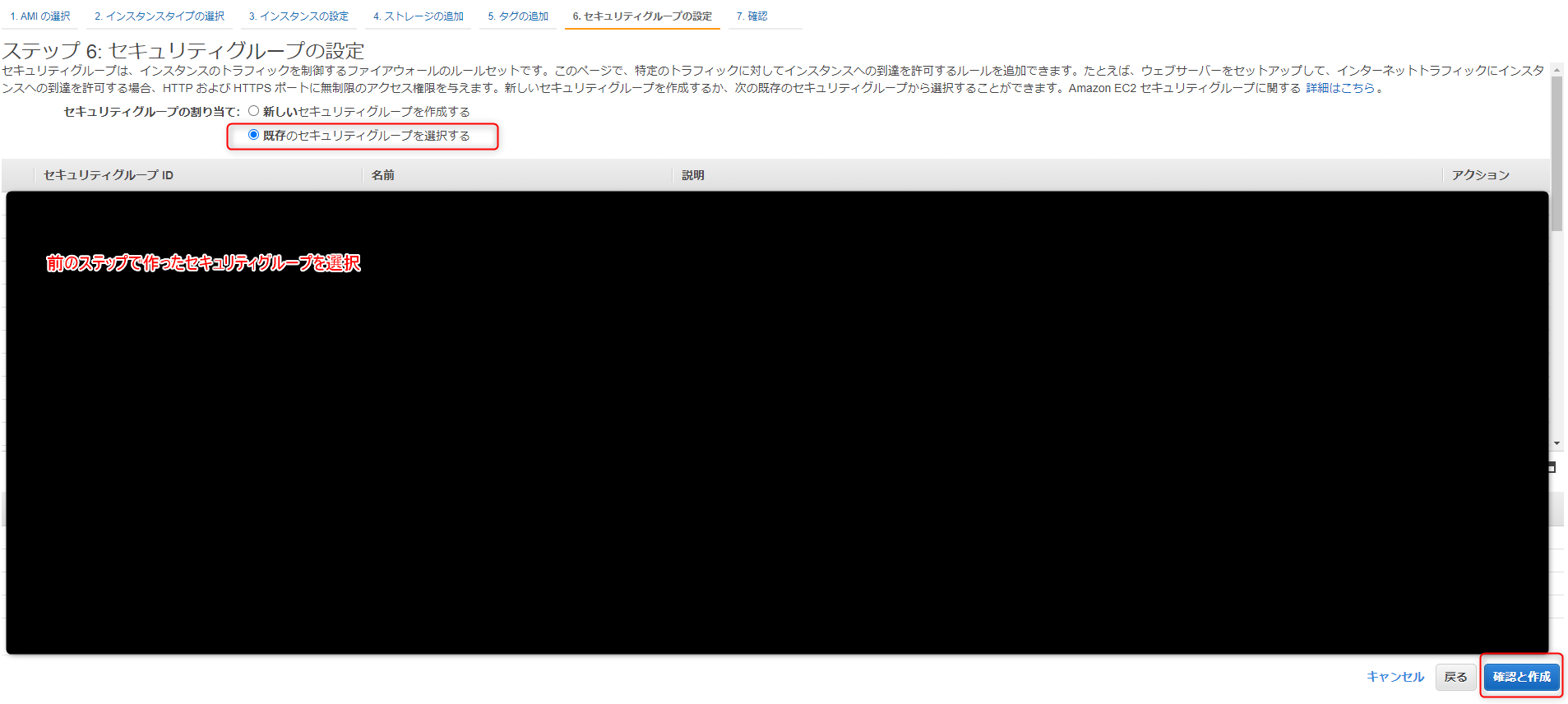Select 新しいセキュリティグループを作成する radio button

click(254, 111)
